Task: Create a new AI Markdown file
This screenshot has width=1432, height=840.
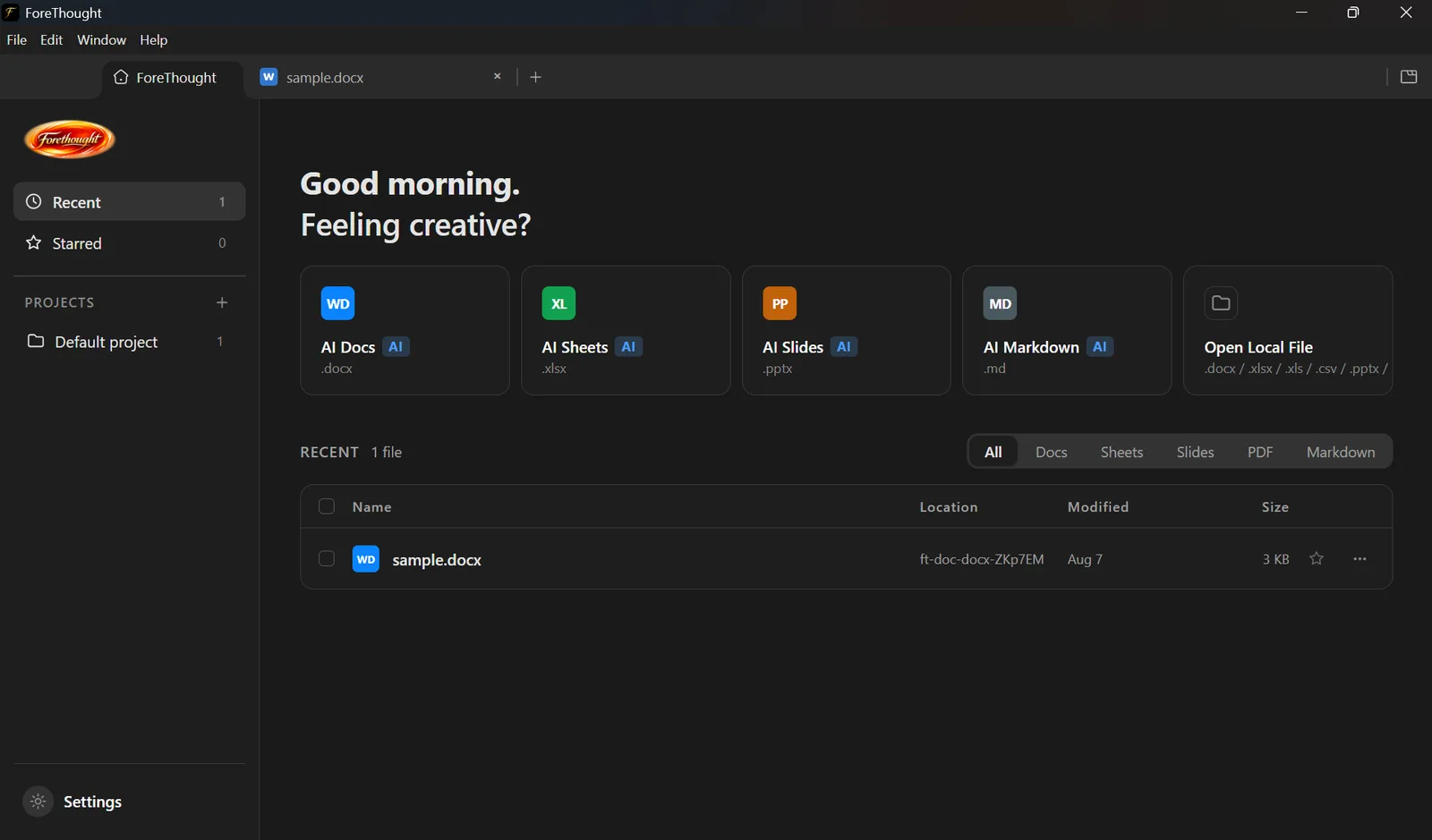Action: 1067,330
